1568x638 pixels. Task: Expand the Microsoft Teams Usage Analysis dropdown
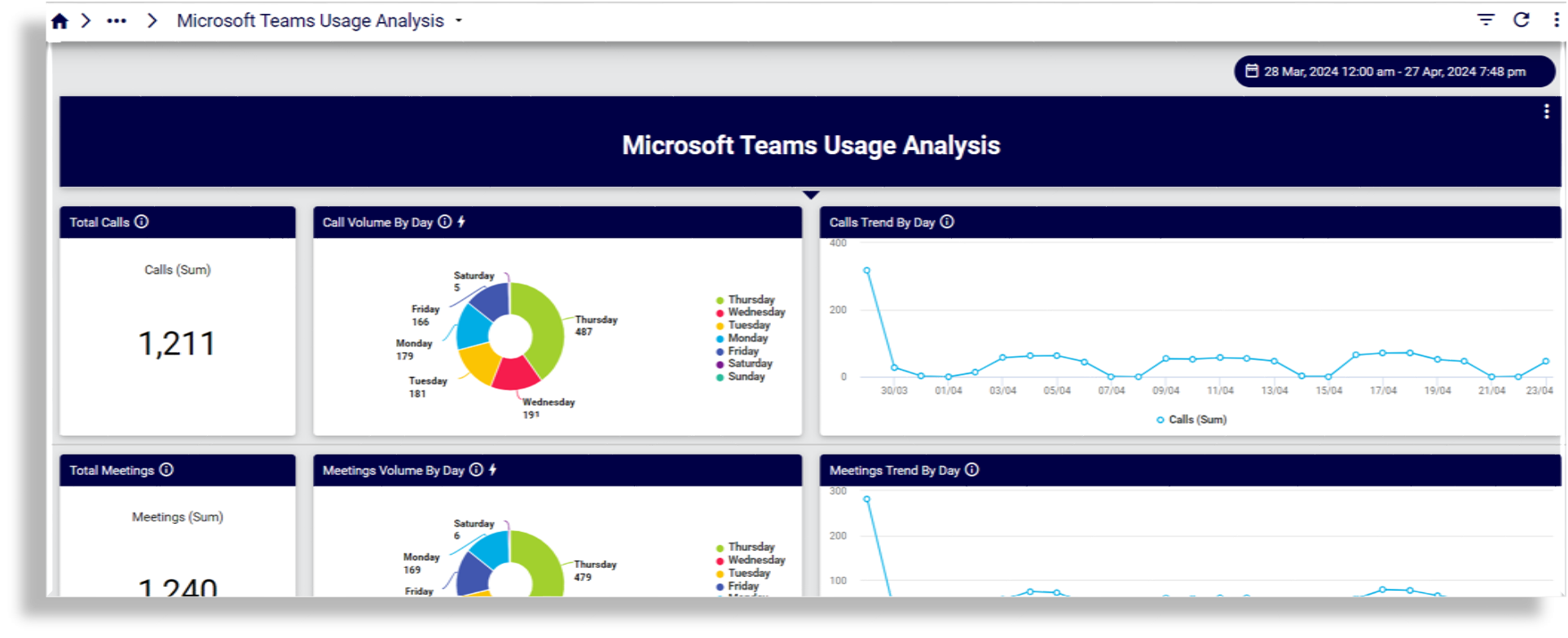(x=459, y=21)
